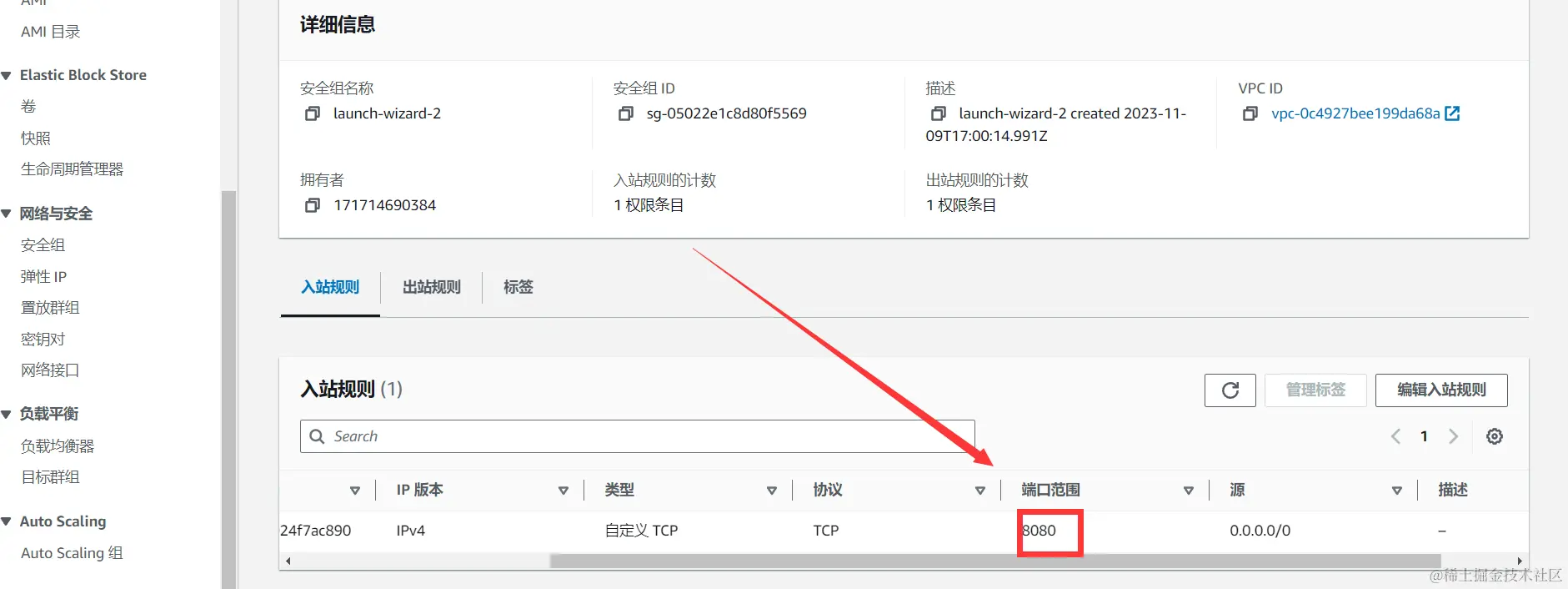Refresh the inbound rules list
This screenshot has width=1568, height=589.
(x=1230, y=390)
